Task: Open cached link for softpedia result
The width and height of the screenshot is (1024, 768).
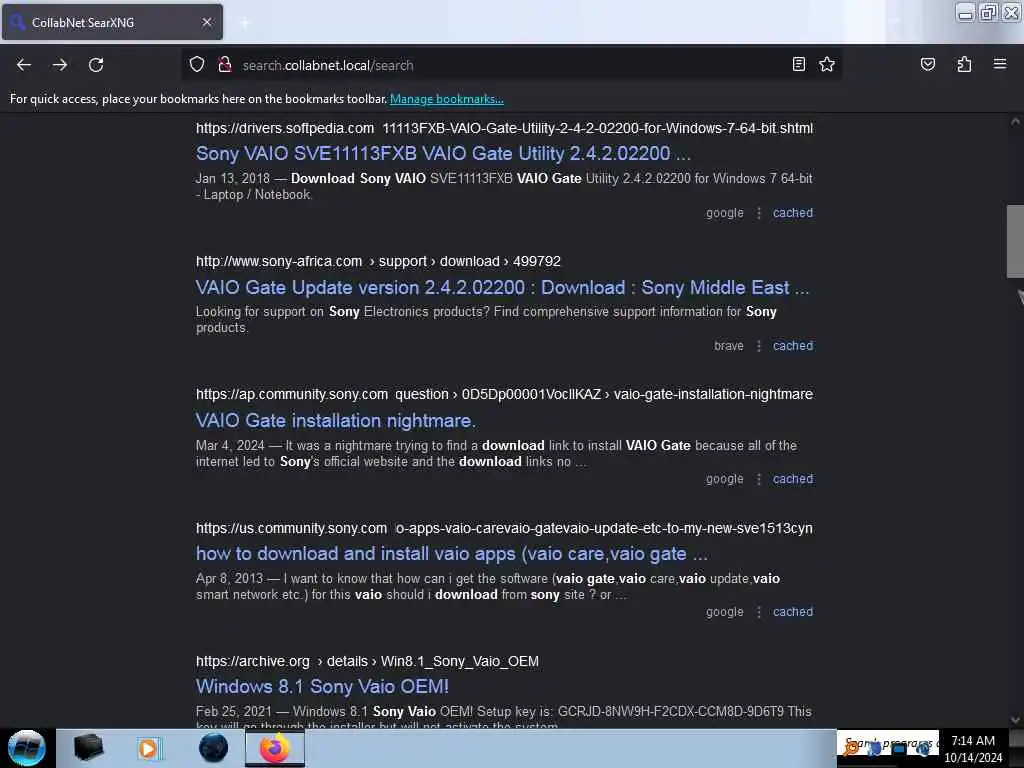Action: tap(793, 213)
